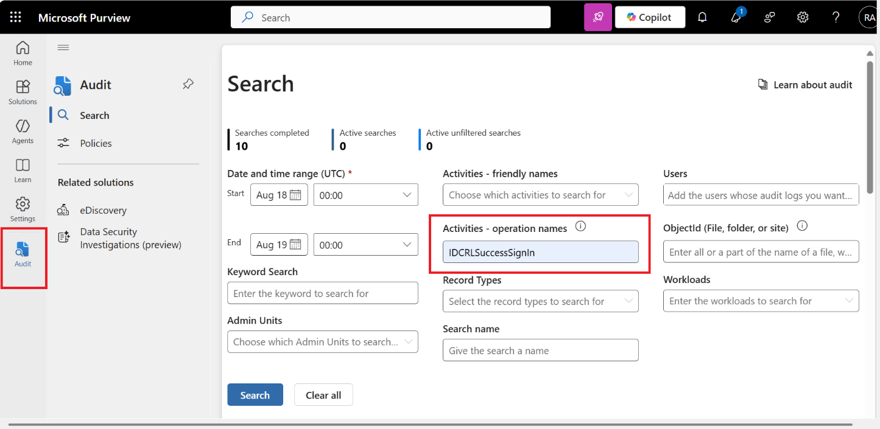Open the Learn about audit link
This screenshot has width=880, height=429.
[x=805, y=85]
